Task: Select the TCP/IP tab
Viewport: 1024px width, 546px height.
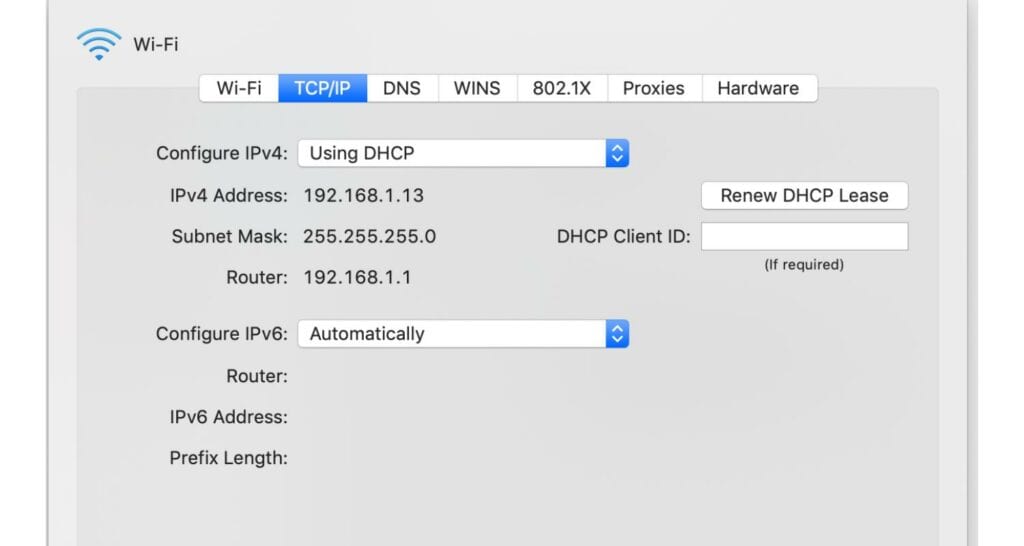Action: click(322, 88)
